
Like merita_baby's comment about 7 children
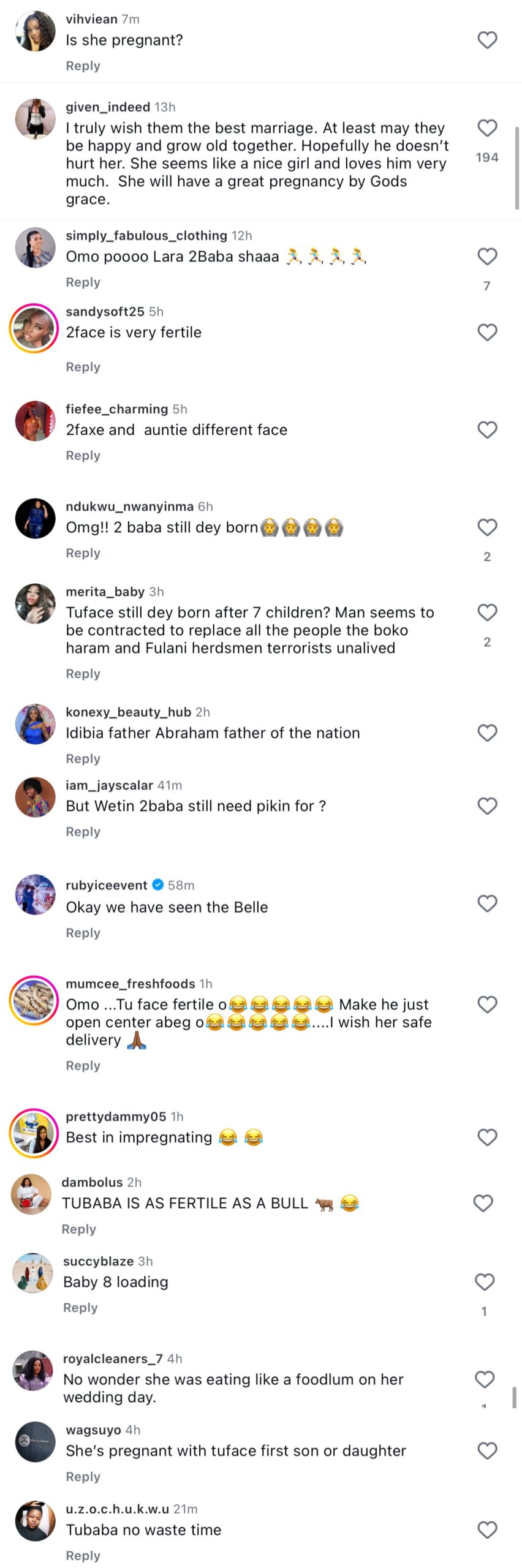click(487, 612)
